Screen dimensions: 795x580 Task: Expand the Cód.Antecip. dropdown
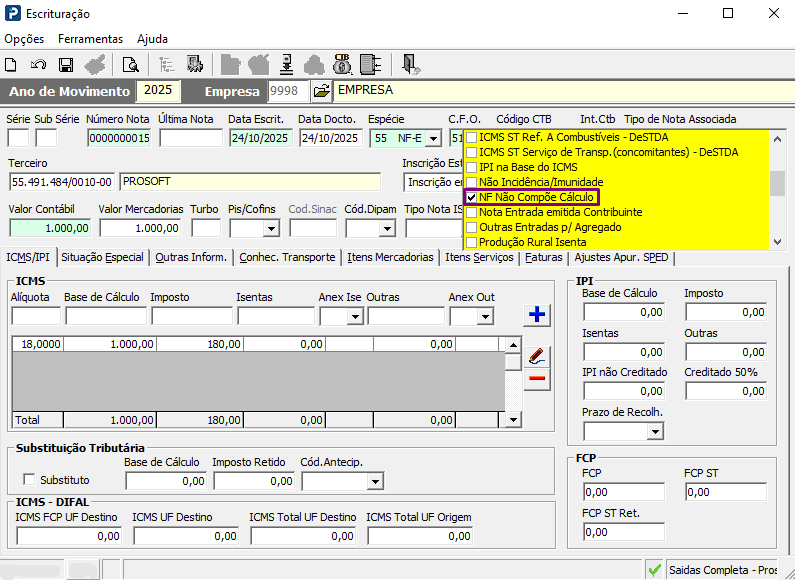coord(374,481)
